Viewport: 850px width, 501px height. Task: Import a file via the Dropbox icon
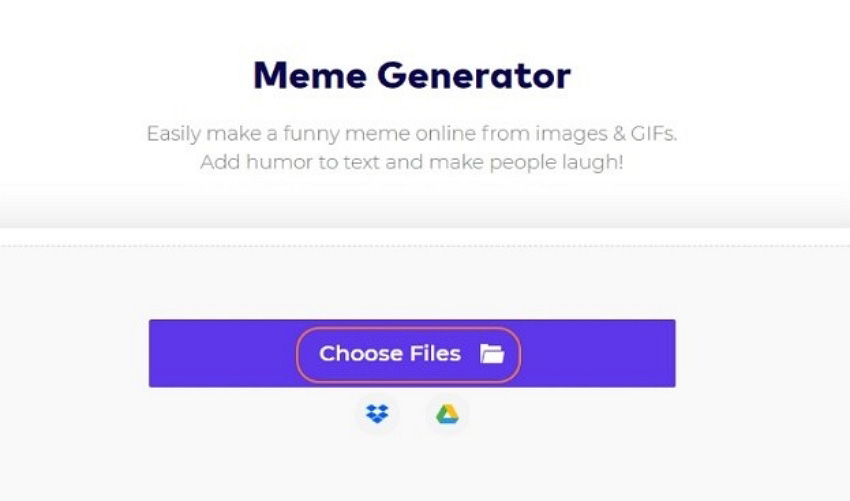(x=377, y=414)
